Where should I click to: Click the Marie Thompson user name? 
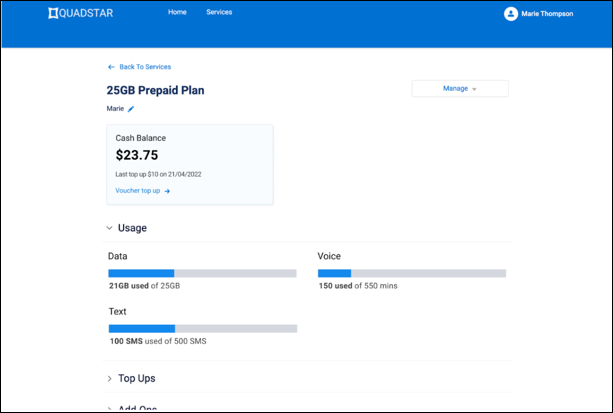coord(547,14)
